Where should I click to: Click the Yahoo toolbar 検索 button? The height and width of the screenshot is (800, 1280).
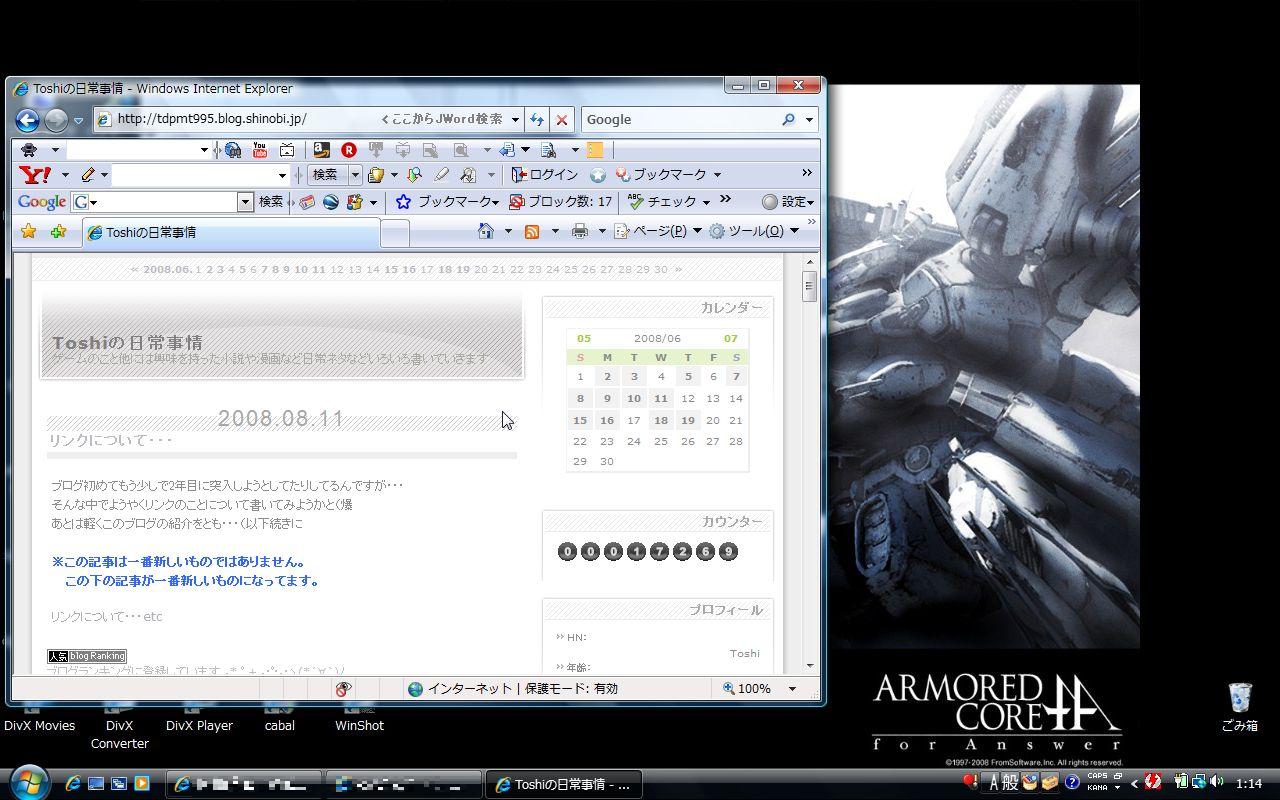pos(325,175)
